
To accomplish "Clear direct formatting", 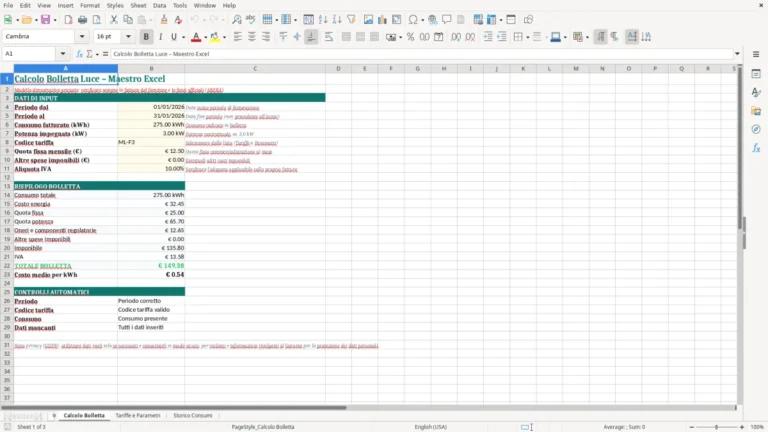I will coord(178,20).
